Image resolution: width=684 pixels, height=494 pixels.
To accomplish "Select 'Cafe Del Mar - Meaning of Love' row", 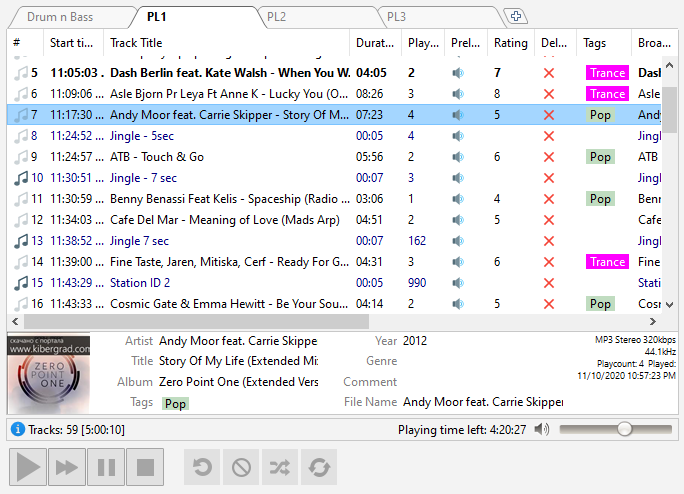I will tap(335, 220).
